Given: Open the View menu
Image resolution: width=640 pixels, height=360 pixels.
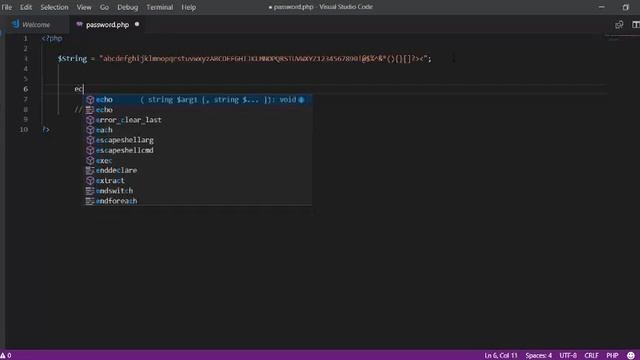Looking at the screenshot, I should pos(84,7).
